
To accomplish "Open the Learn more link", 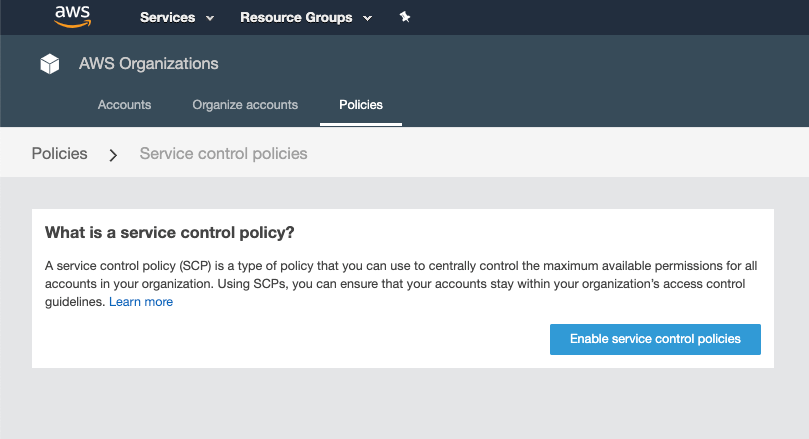I will click(141, 302).
